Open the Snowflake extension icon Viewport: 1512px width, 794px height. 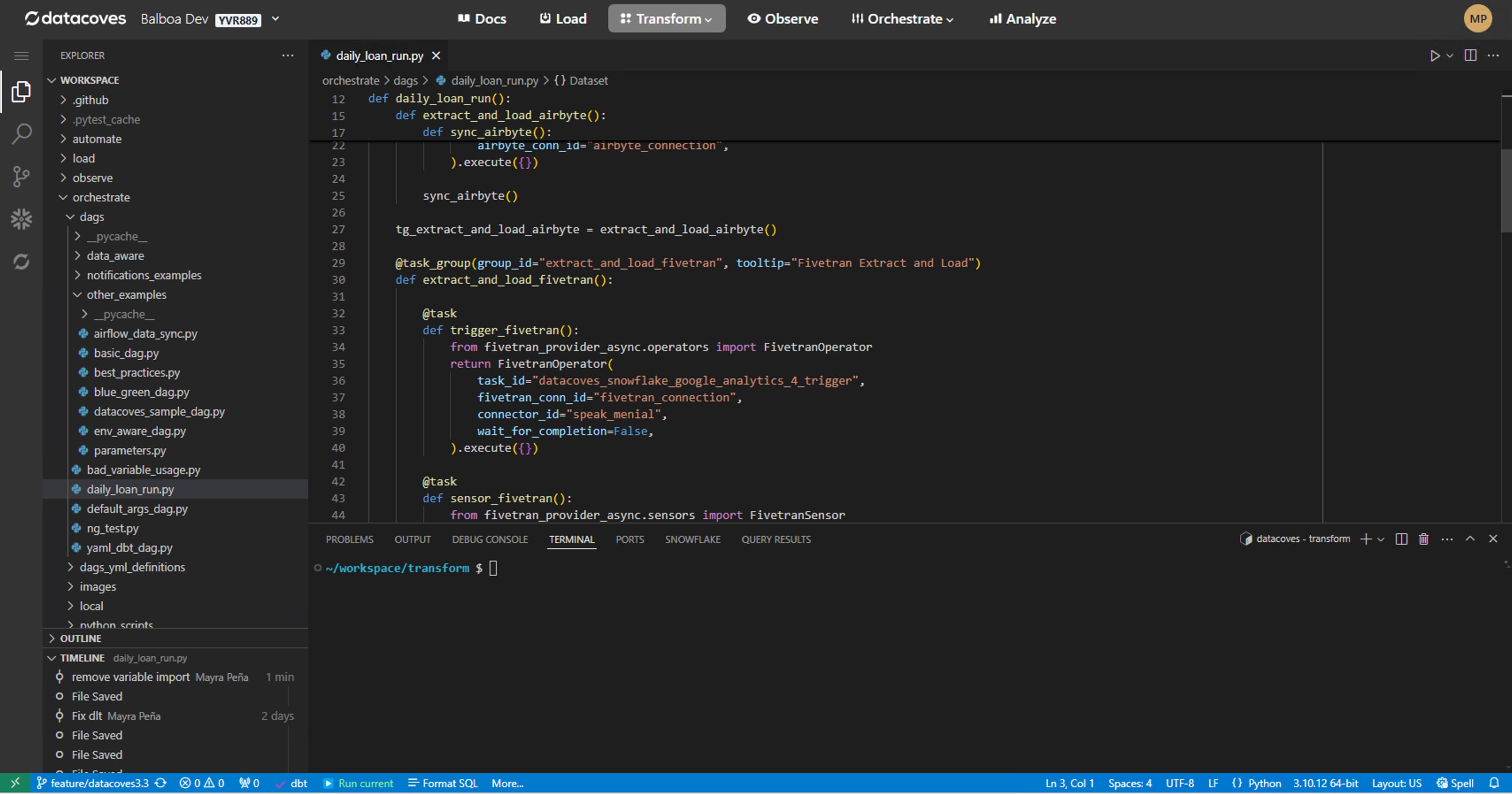click(21, 219)
